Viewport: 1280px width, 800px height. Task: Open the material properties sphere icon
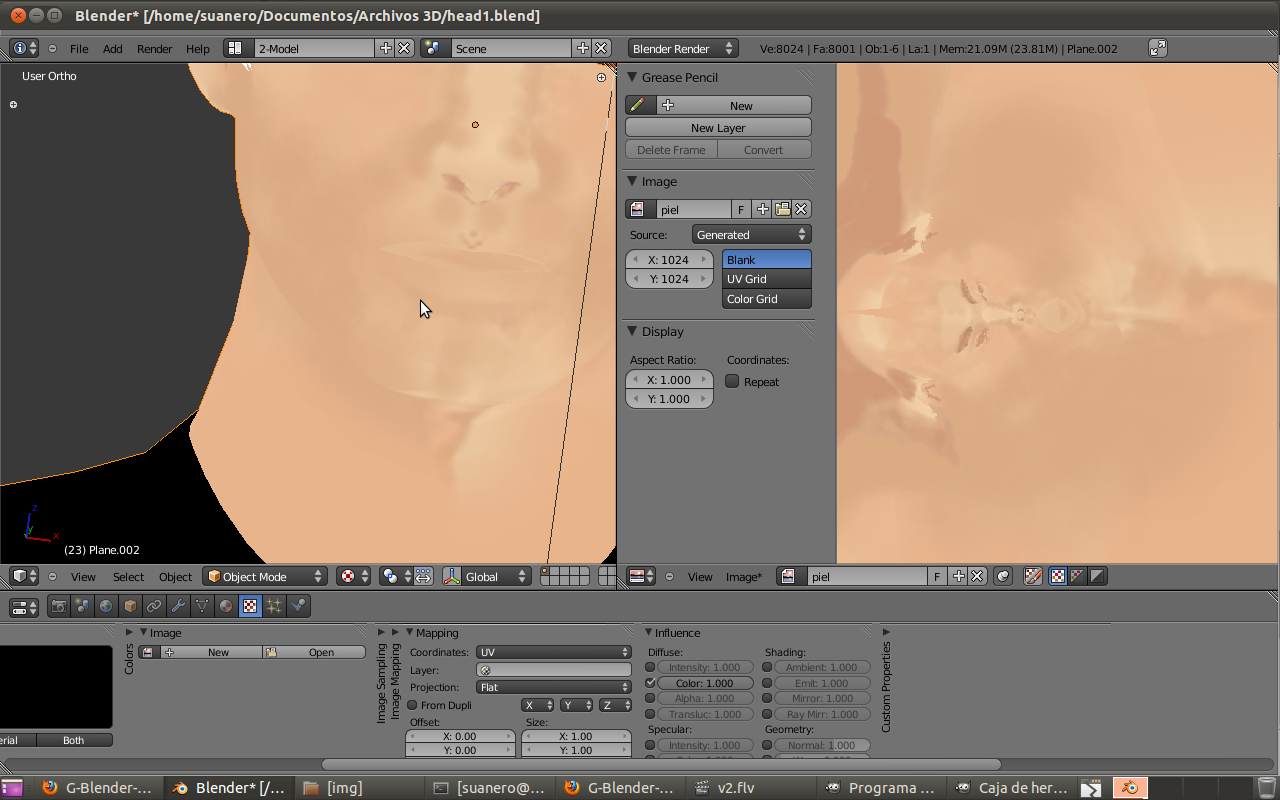226,606
